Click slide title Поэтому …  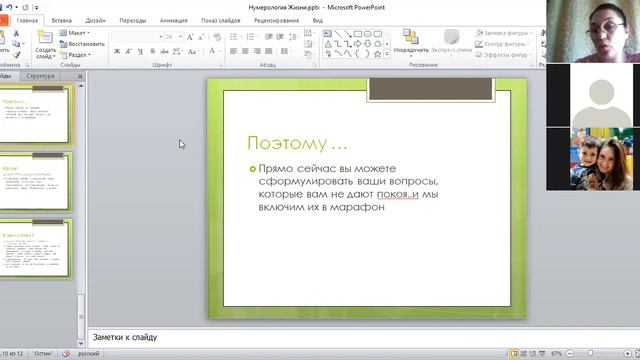coord(297,143)
